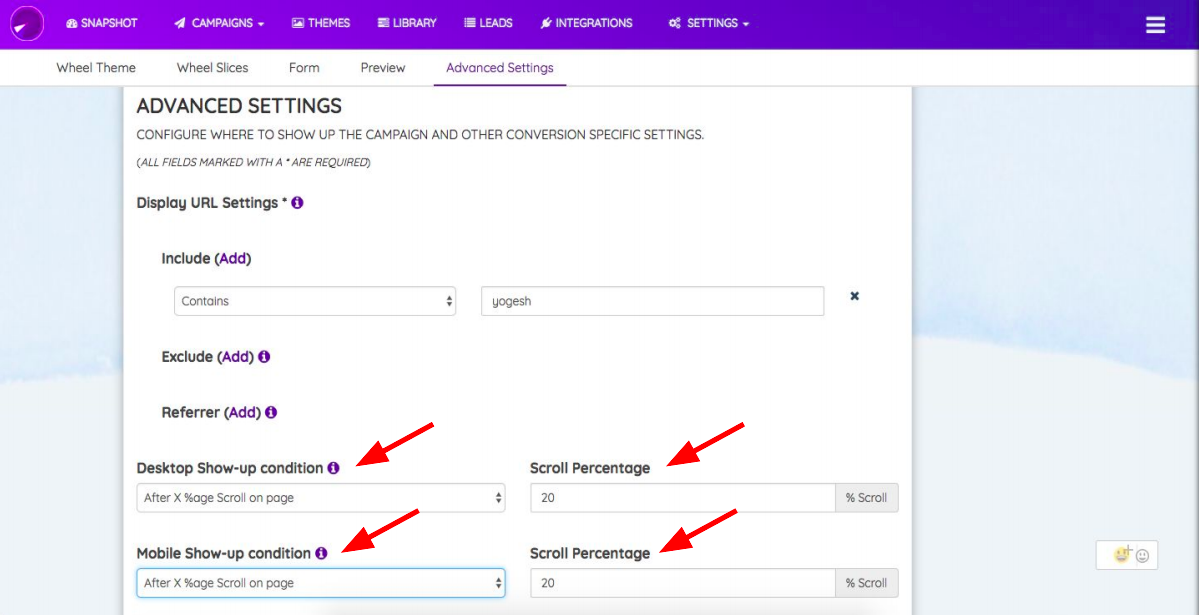This screenshot has height=615, width=1199.
Task: Open the Contains match-type dropdown
Action: (315, 301)
